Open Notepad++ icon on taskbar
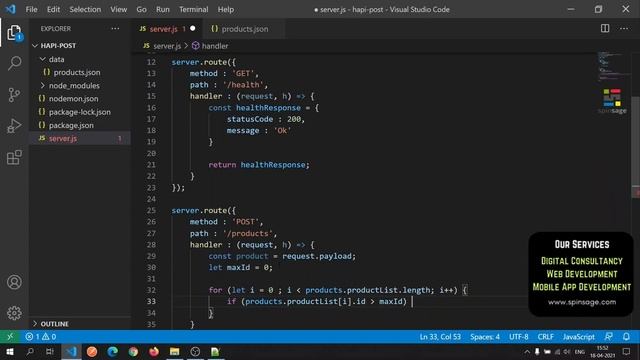This screenshot has height=360, width=640. (215, 351)
